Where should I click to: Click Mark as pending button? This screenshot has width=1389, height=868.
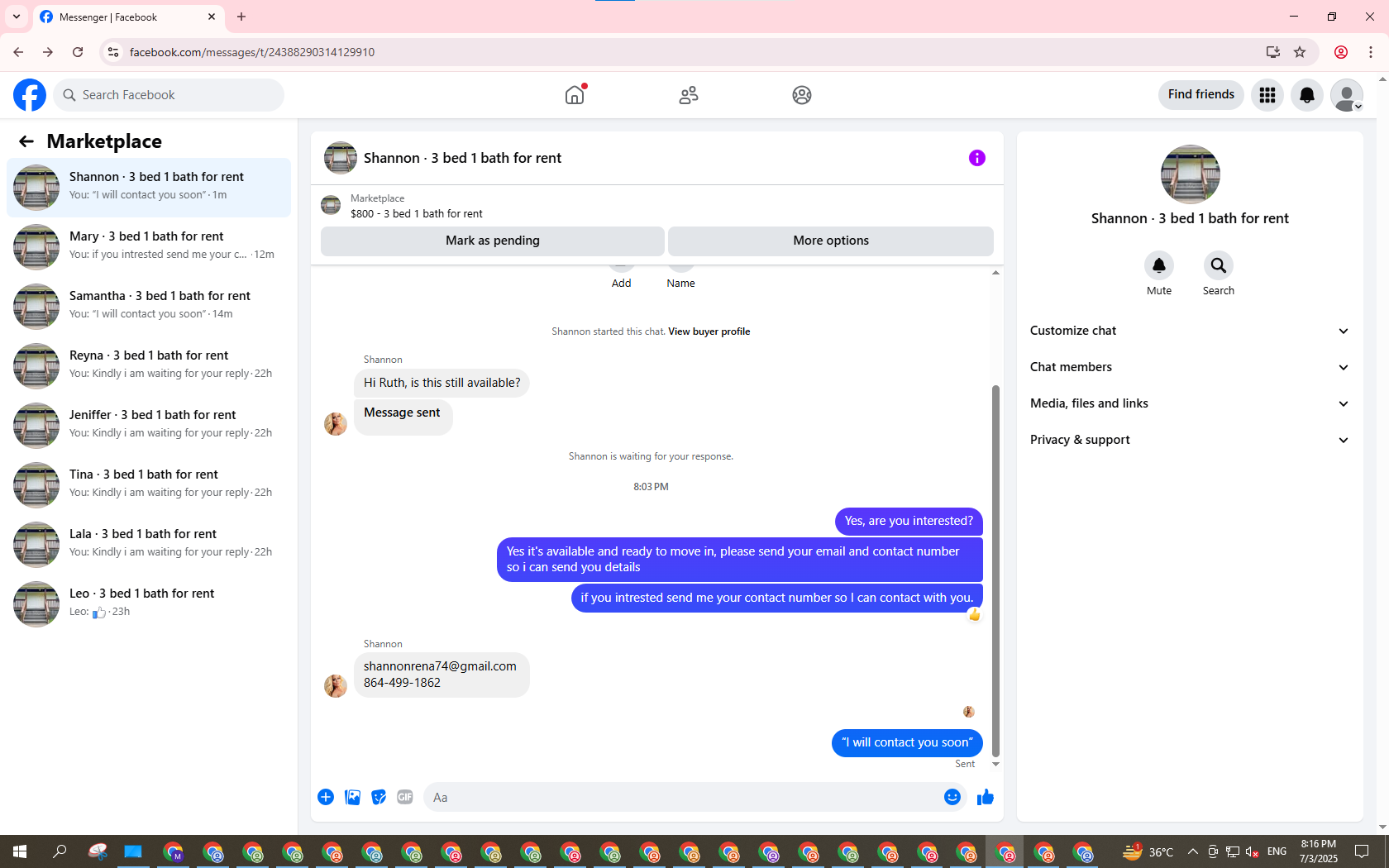(x=493, y=241)
